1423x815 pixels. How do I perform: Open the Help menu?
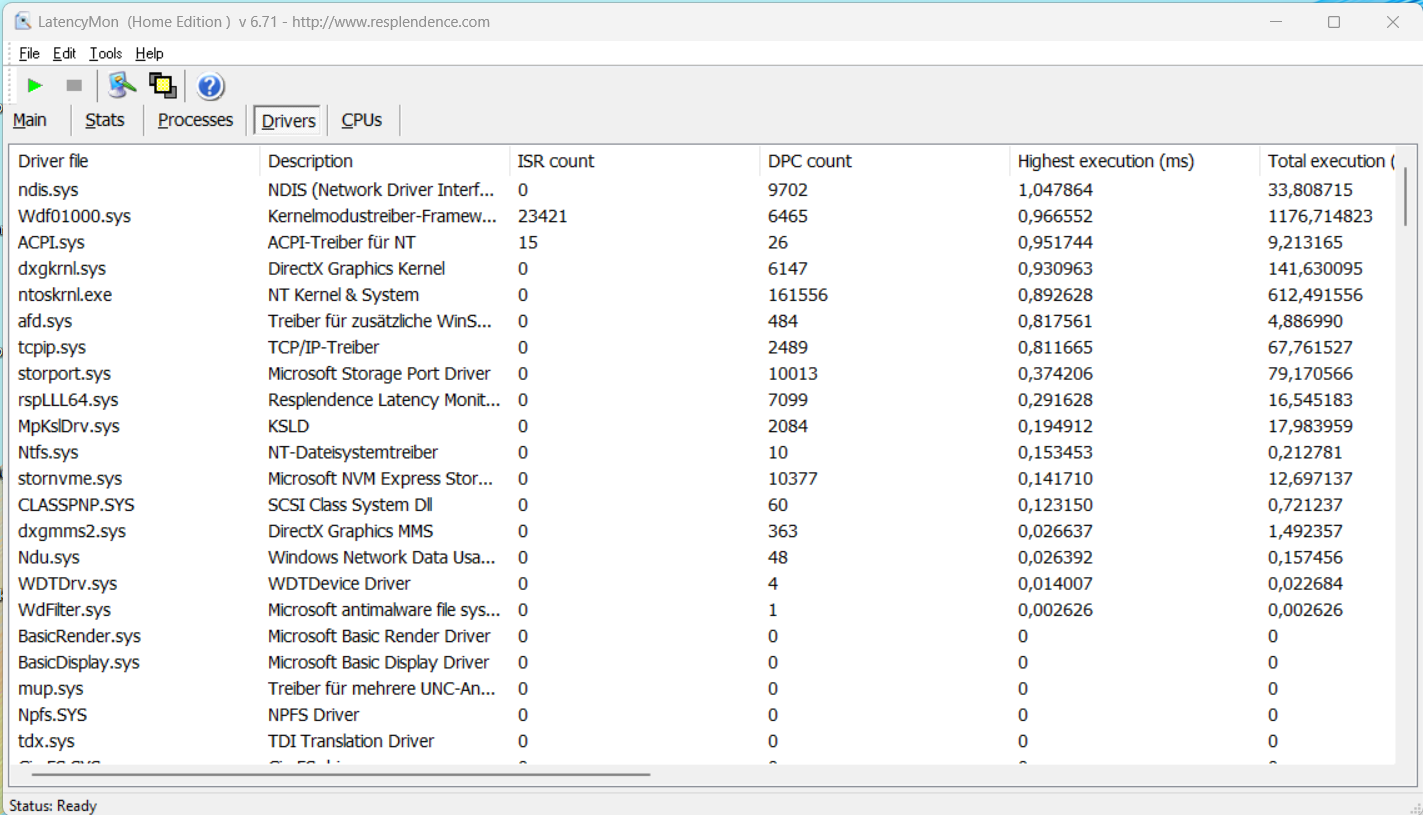pyautogui.click(x=149, y=54)
